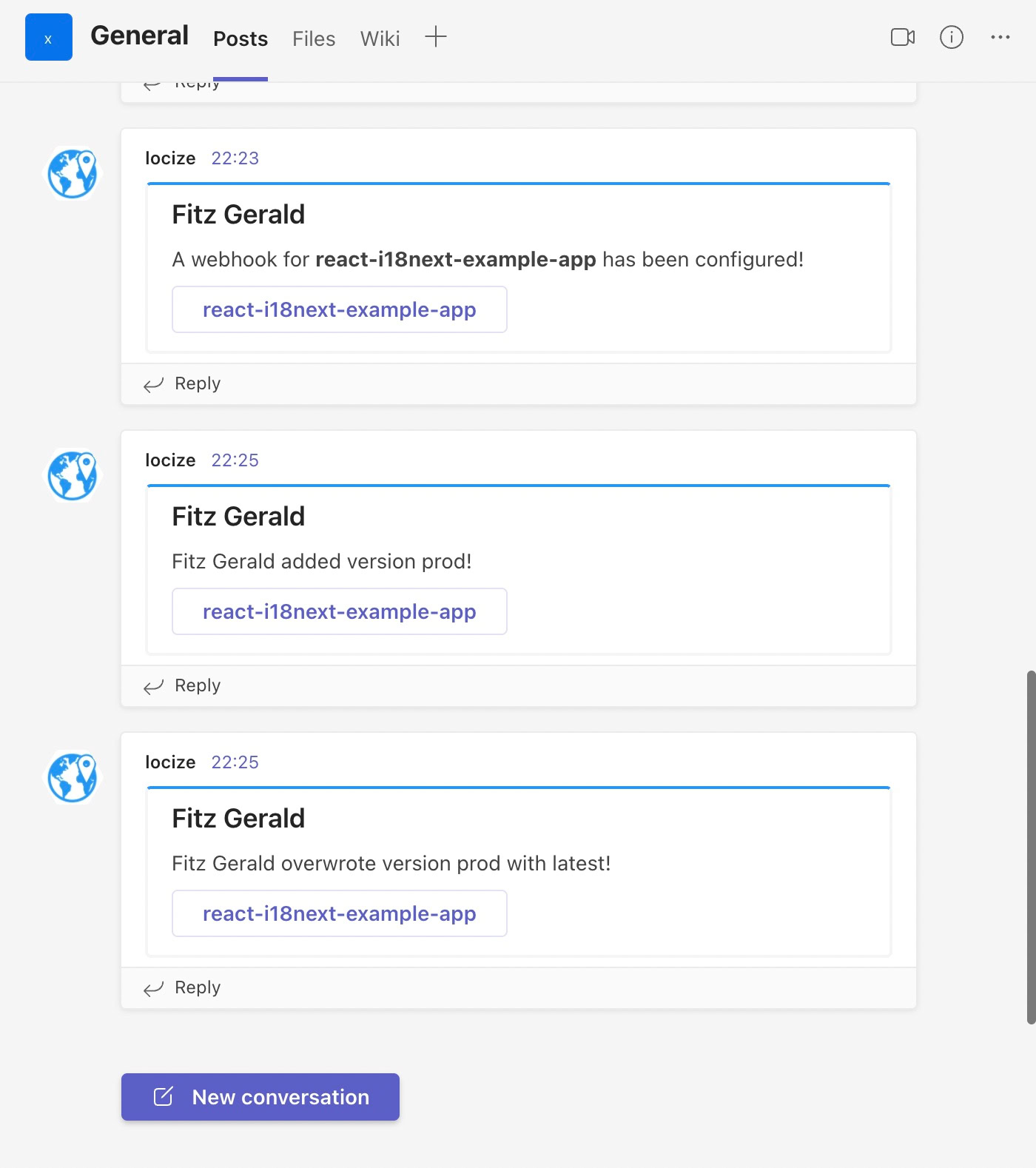Screen dimensions: 1036x1168
Task: Reply to the webhook configured message
Action: [x=184, y=383]
